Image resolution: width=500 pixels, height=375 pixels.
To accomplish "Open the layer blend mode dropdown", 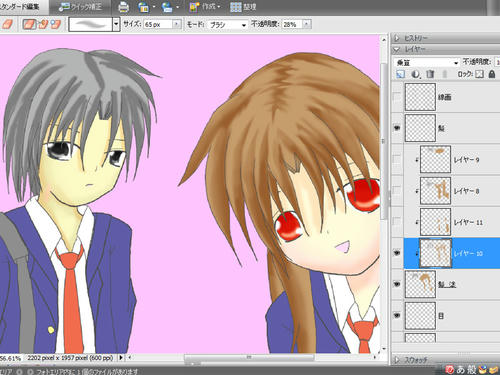I will click(426, 62).
